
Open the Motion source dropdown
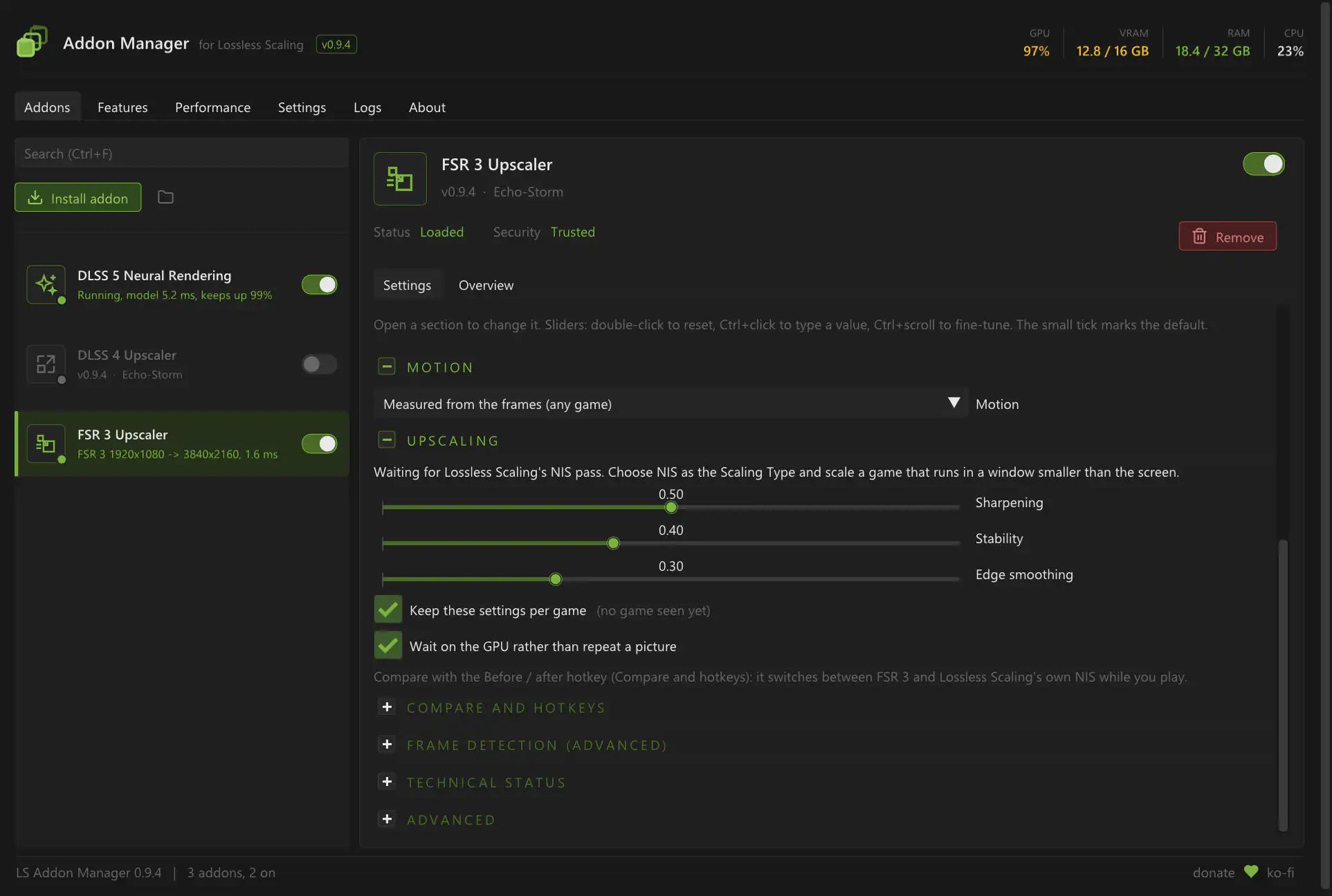click(670, 403)
